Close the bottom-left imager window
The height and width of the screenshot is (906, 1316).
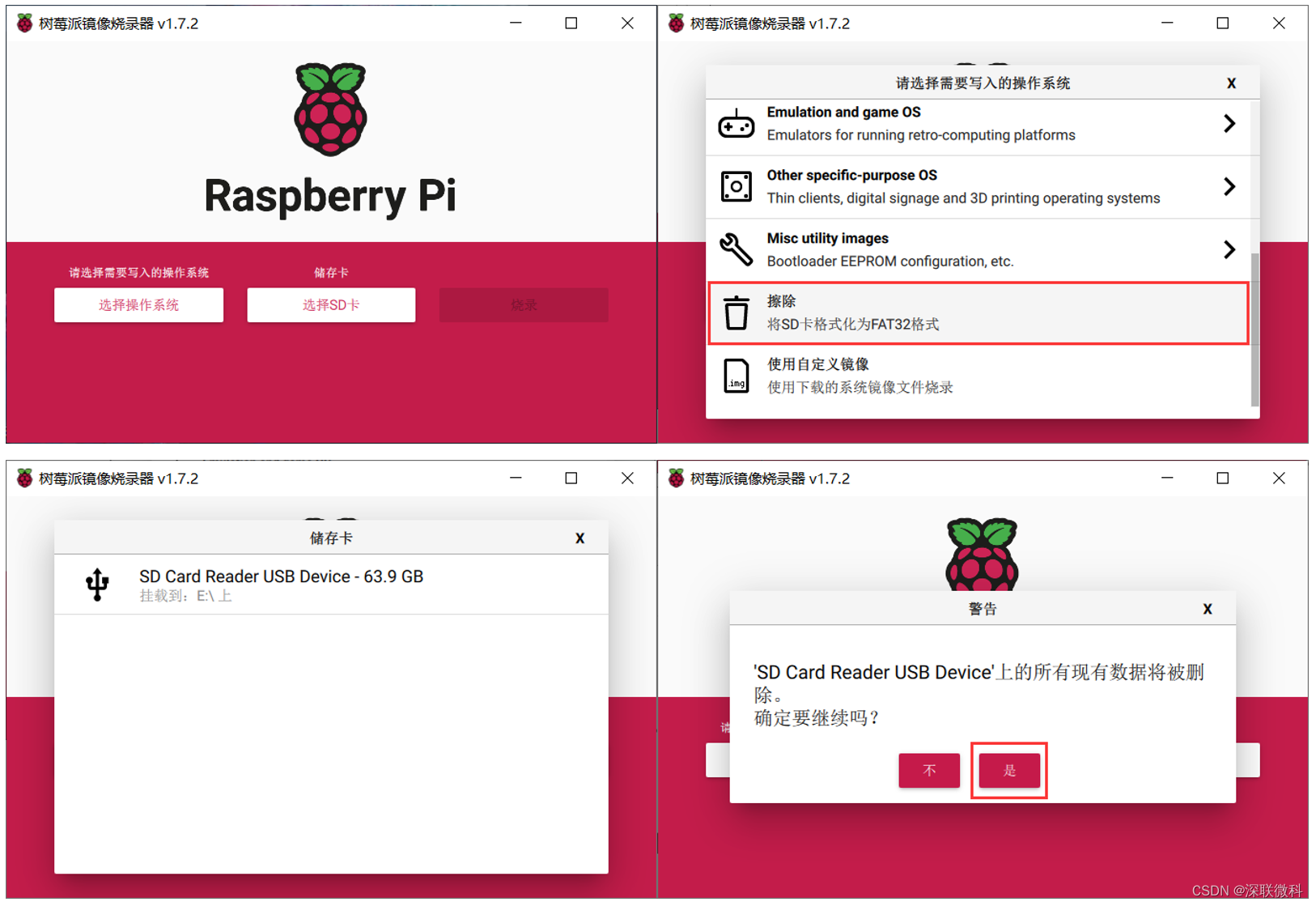627,479
